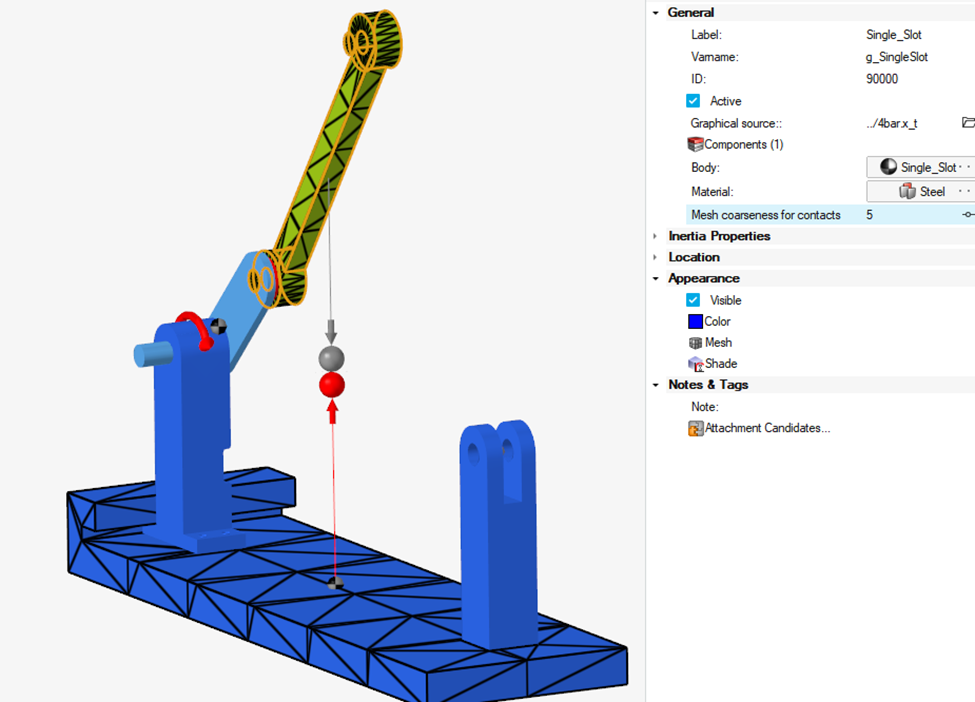Toggle the Visible checkbox
Viewport: 975px width, 702px height.
pyautogui.click(x=693, y=300)
